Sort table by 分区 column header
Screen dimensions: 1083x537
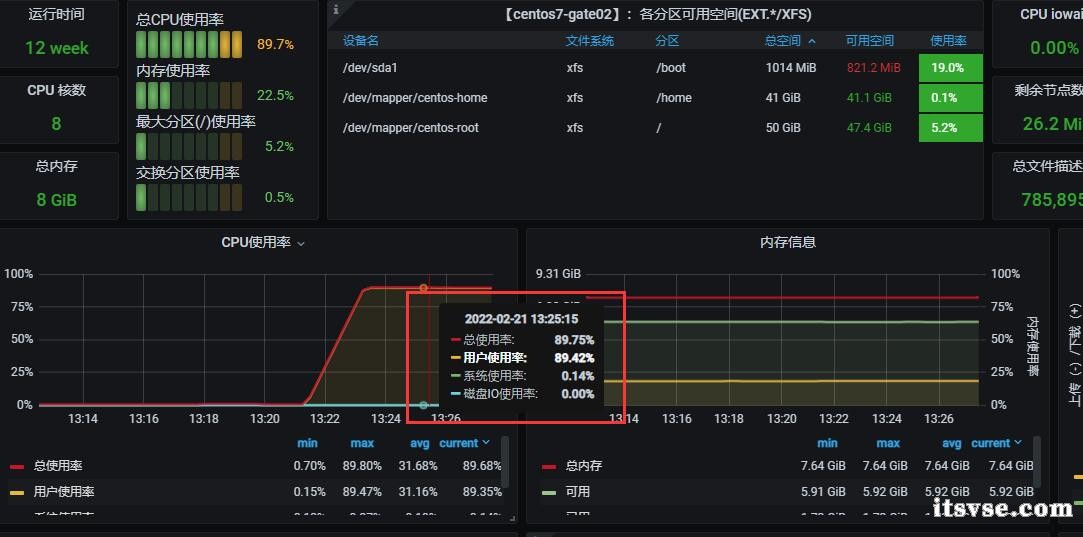[667, 41]
